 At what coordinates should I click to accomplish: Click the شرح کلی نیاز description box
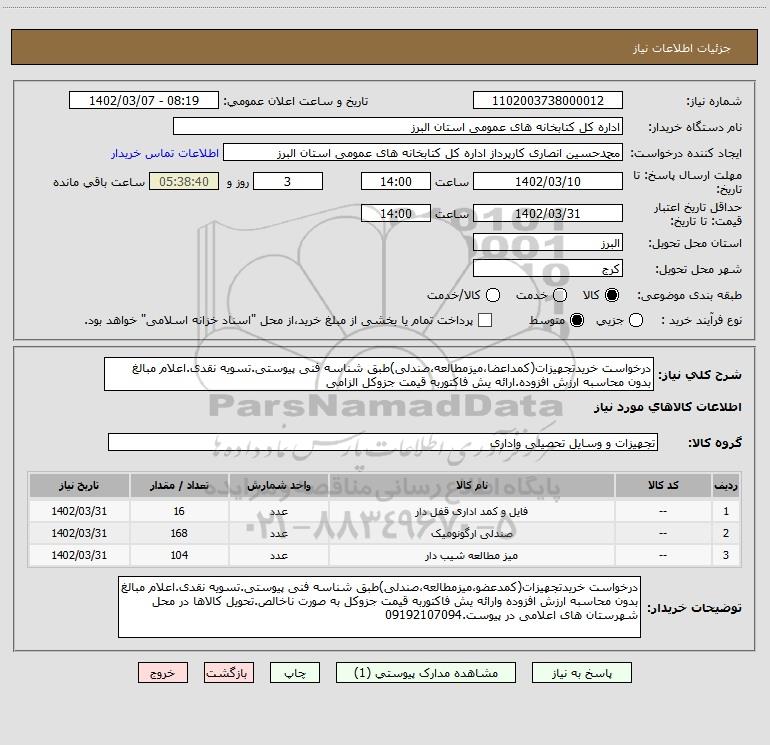click(379, 375)
